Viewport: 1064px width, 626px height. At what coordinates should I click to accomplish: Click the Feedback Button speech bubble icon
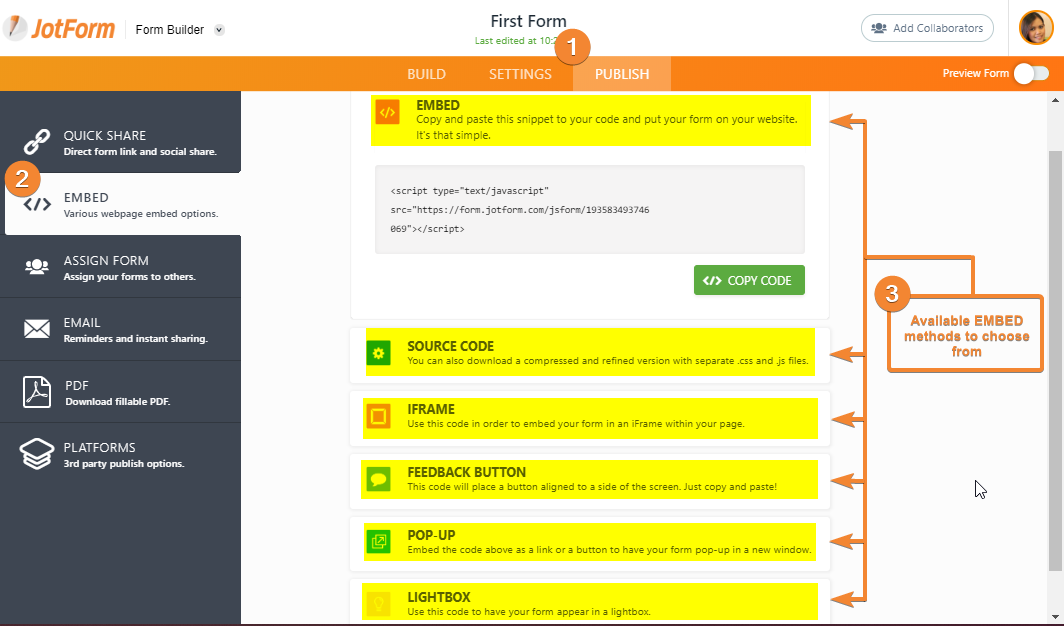pyautogui.click(x=378, y=479)
